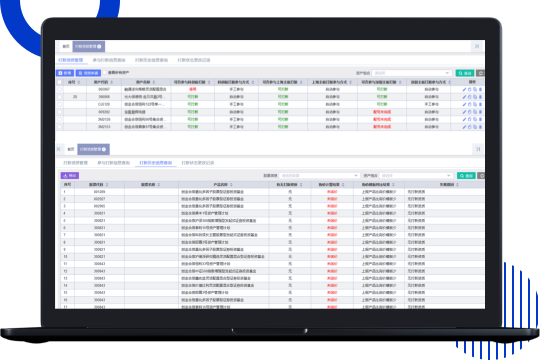Click the green 查询 button in lower panel
The image size is (540, 360).
[x=466, y=176]
